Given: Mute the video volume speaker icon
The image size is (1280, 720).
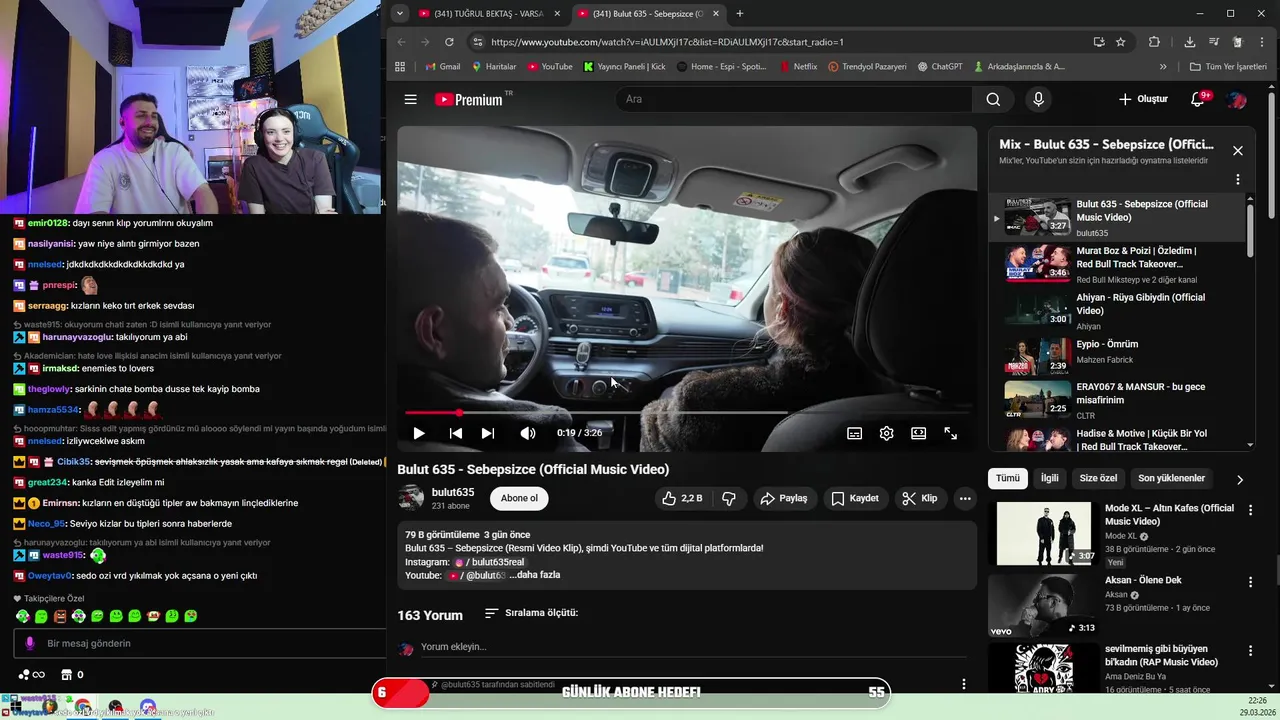Looking at the screenshot, I should coord(527,433).
